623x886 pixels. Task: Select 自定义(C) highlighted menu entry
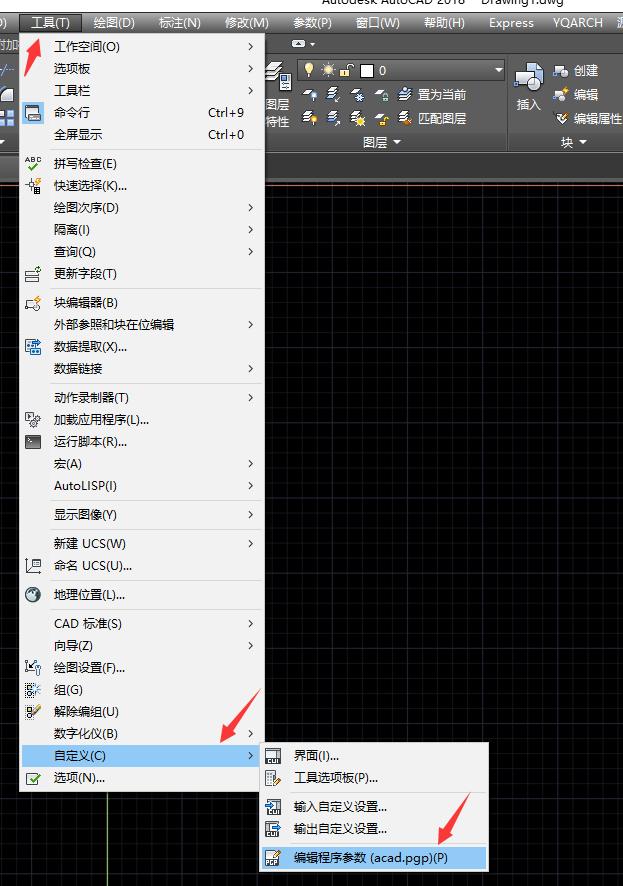[143, 755]
